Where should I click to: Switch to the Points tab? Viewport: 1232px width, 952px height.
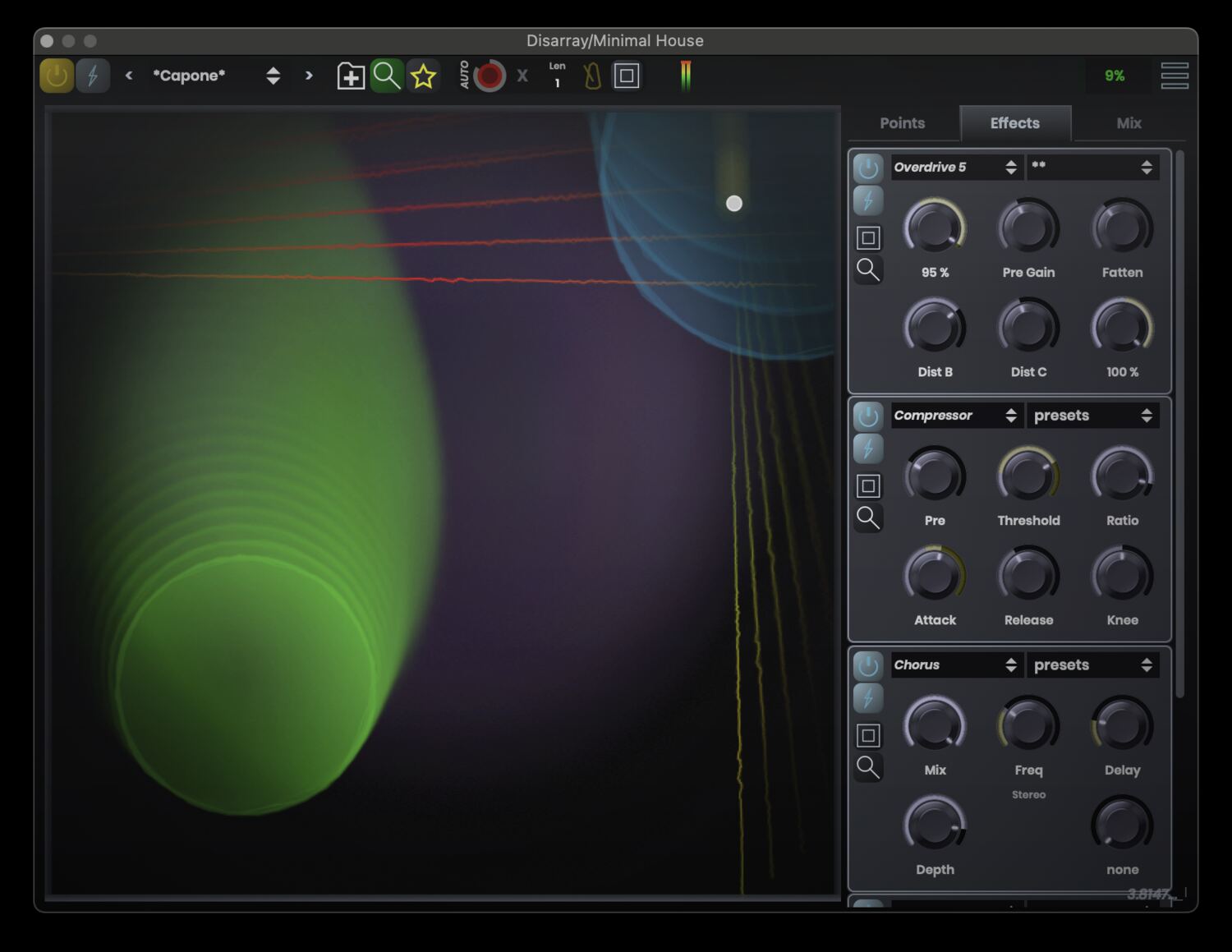[902, 123]
